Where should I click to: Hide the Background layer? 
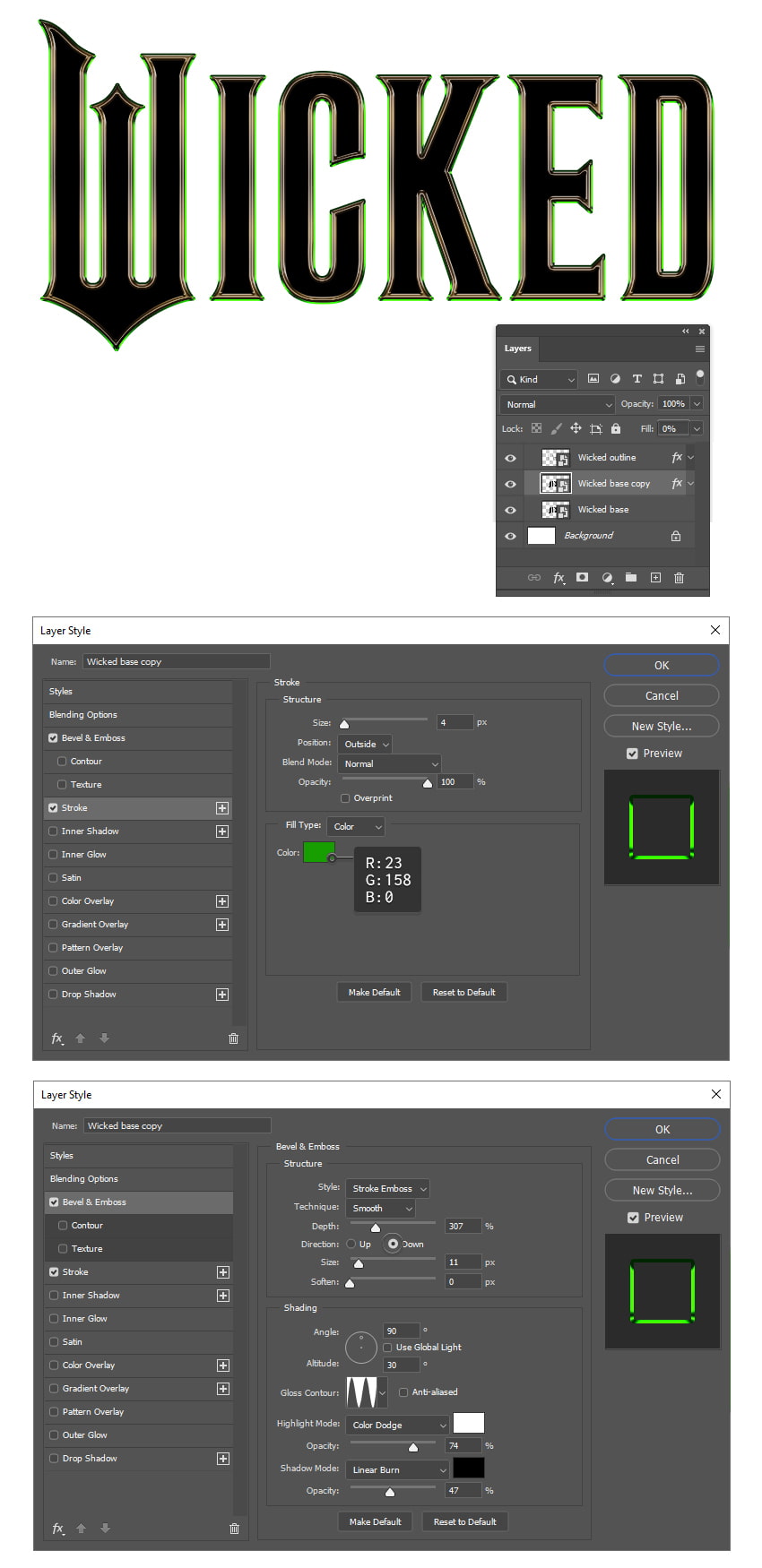[510, 536]
